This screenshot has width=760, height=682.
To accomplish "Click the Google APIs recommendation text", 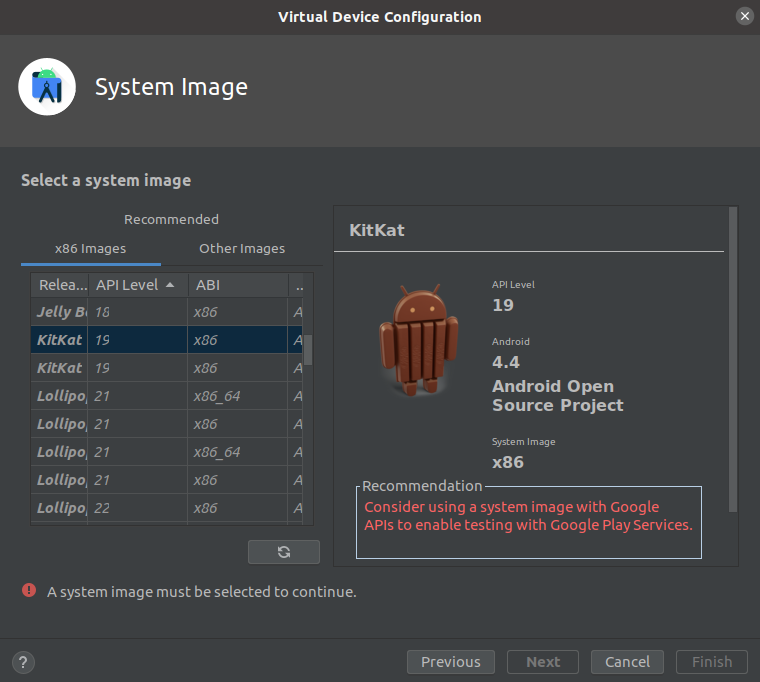I will tap(528, 516).
